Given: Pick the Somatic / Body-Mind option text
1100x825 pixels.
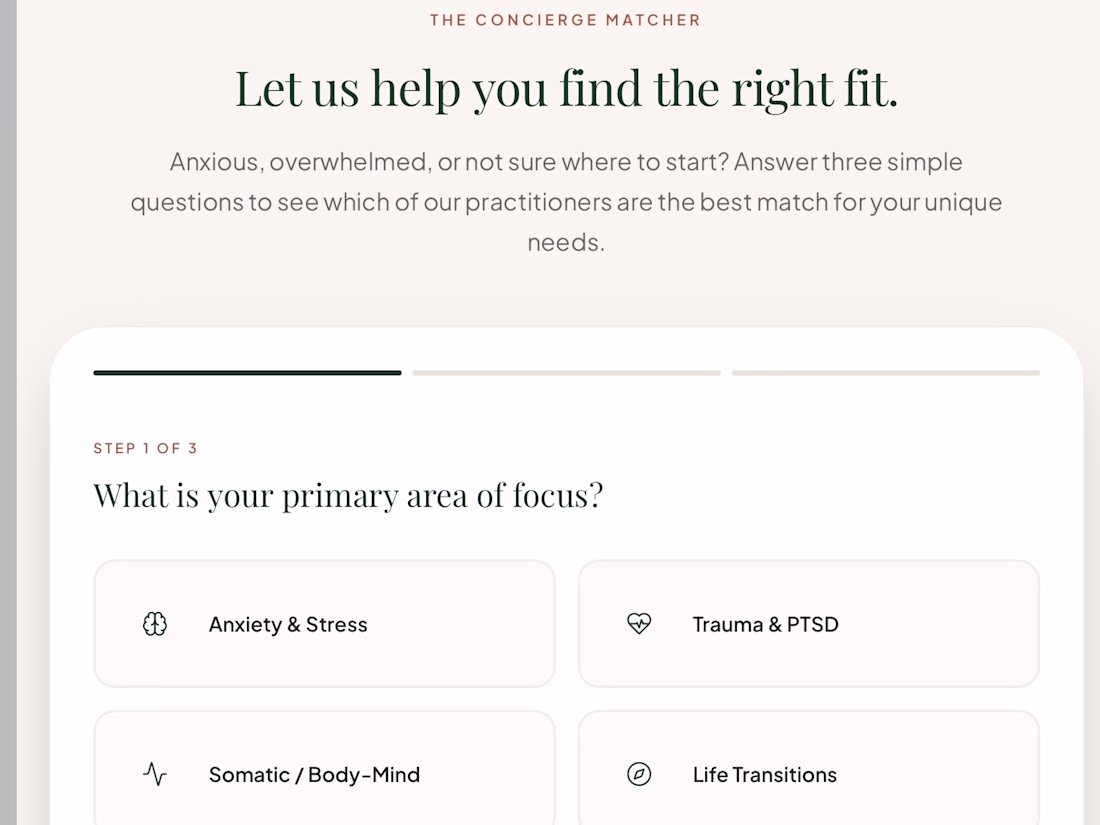Looking at the screenshot, I should [x=314, y=774].
